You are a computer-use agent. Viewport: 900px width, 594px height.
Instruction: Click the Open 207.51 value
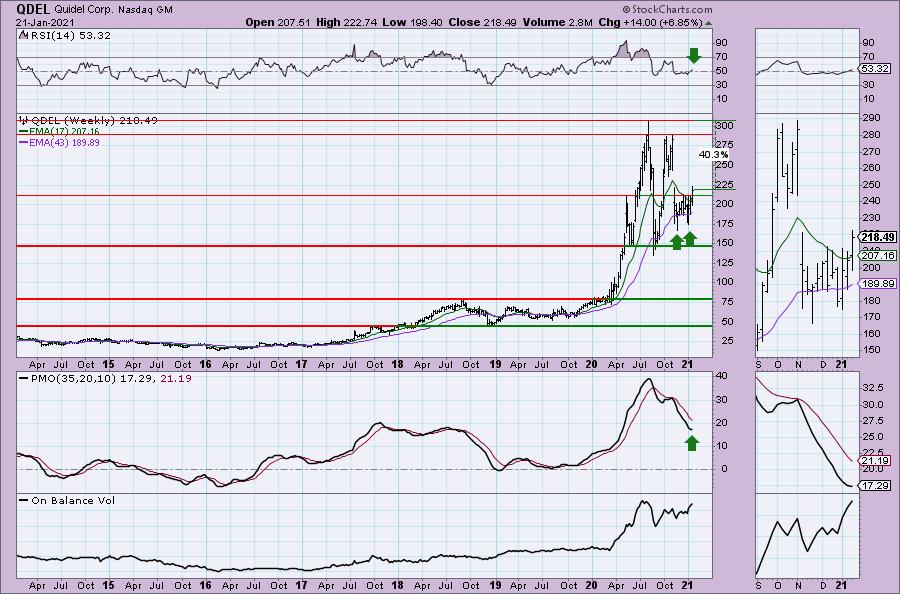(x=278, y=22)
